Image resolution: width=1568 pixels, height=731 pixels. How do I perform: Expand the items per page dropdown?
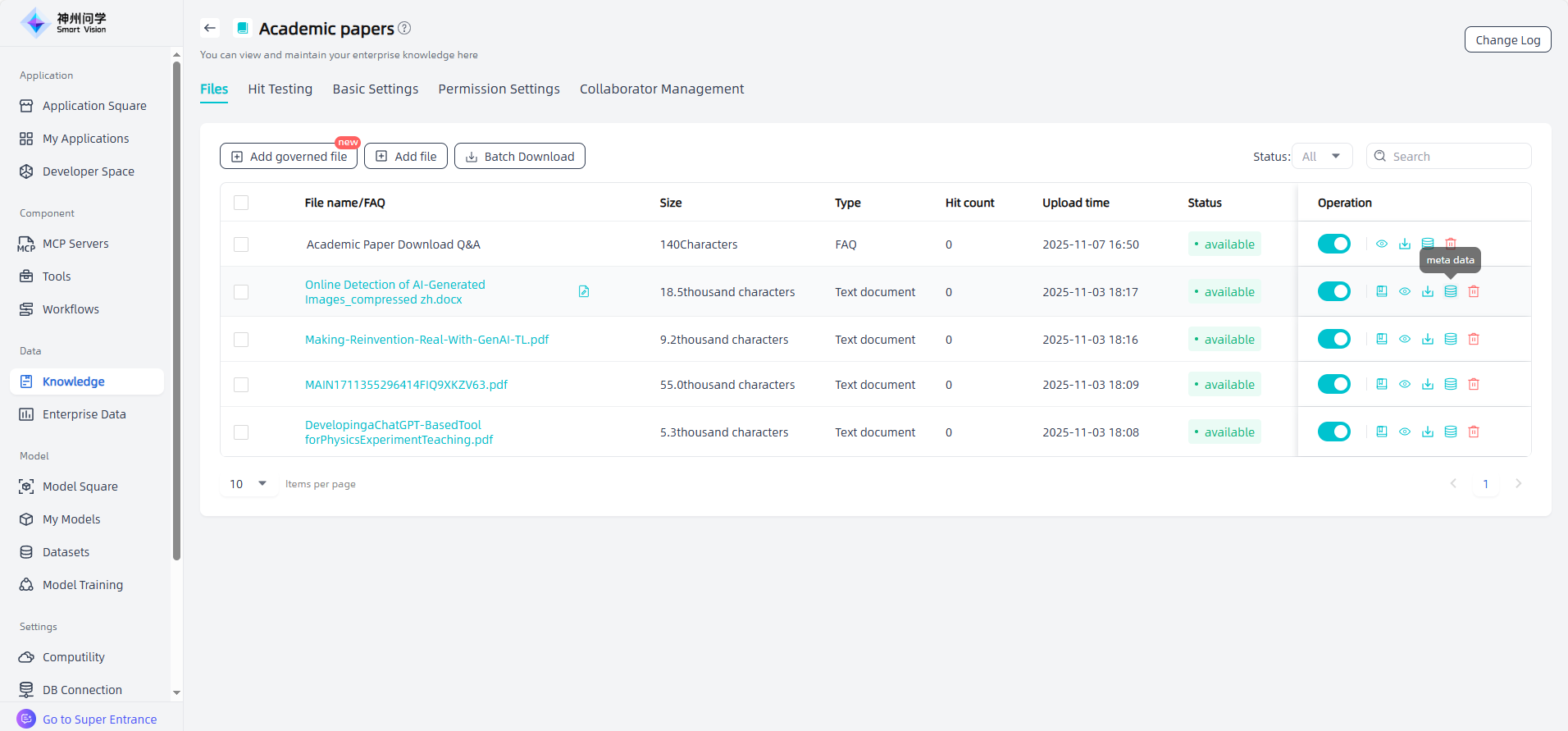[248, 484]
